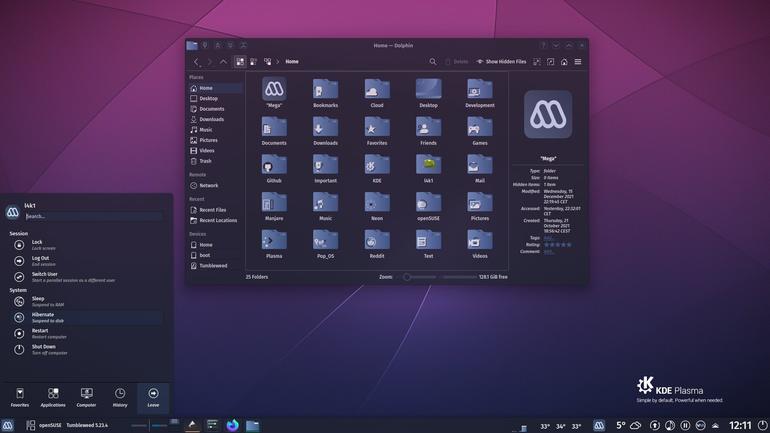Open weather widget showing 5°
The width and height of the screenshot is (770, 433).
point(629,425)
